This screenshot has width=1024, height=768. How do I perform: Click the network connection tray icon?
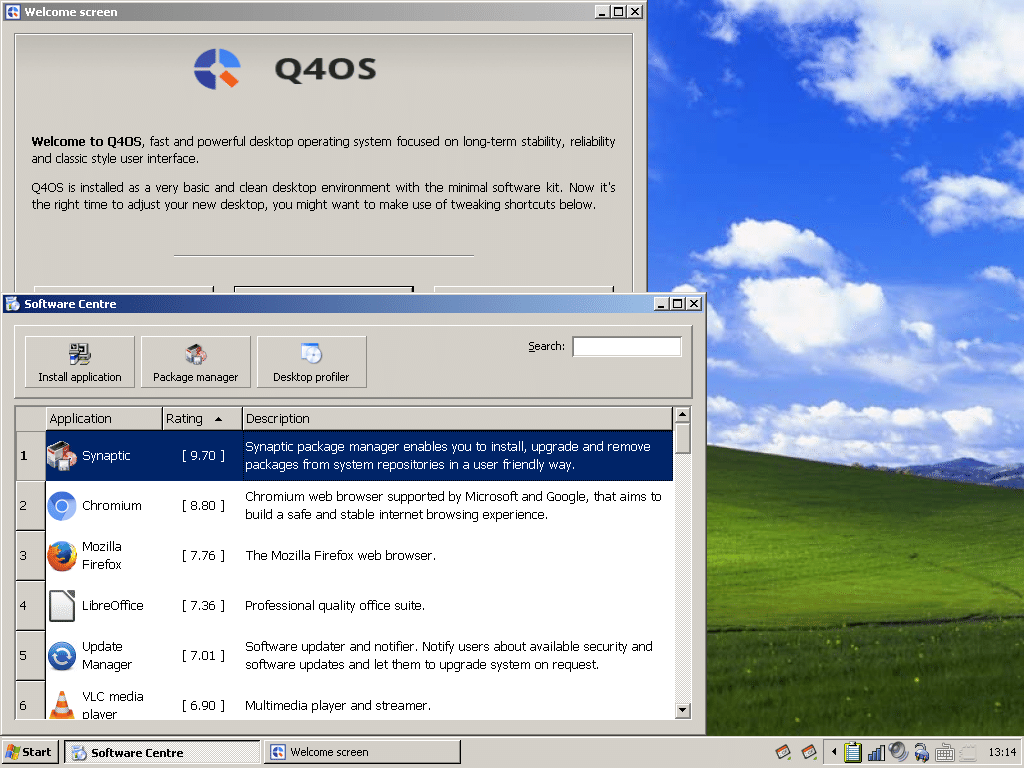pyautogui.click(x=921, y=752)
